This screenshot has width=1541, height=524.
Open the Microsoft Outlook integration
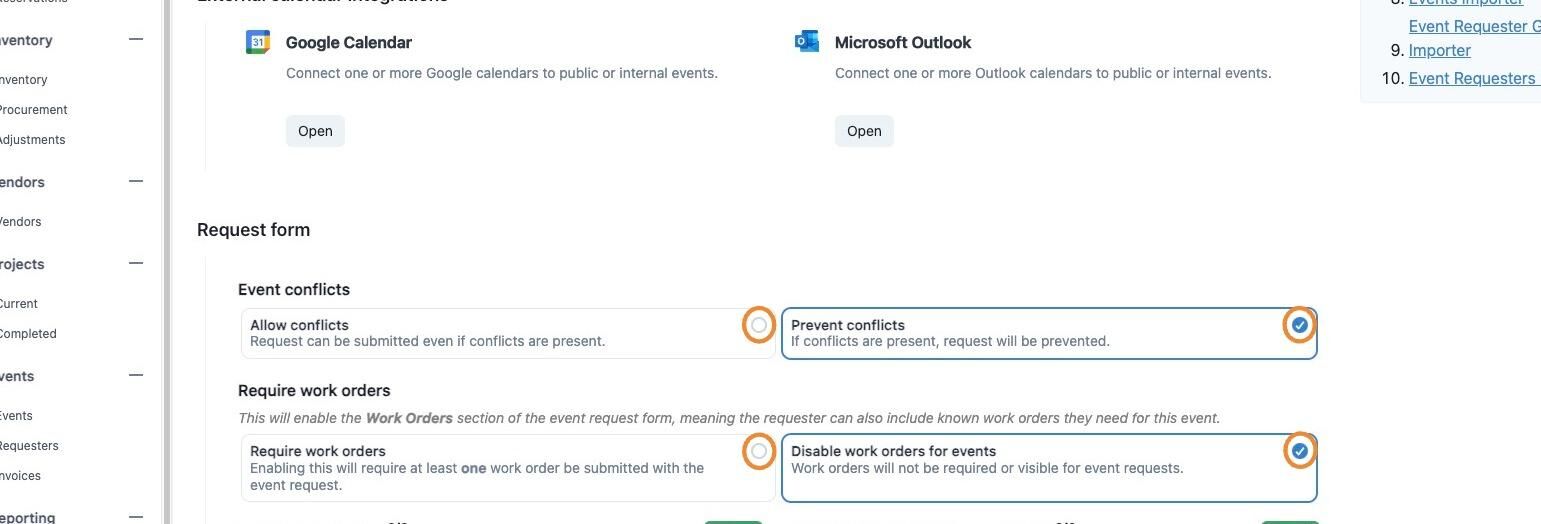(x=864, y=131)
